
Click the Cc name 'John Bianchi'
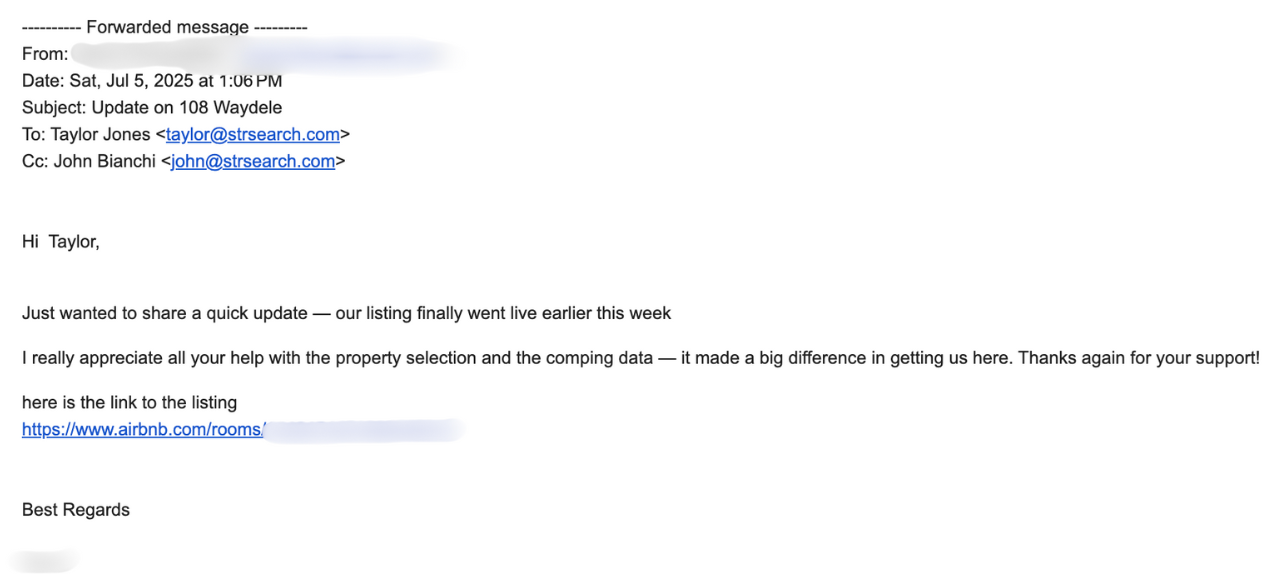pyautogui.click(x=106, y=161)
